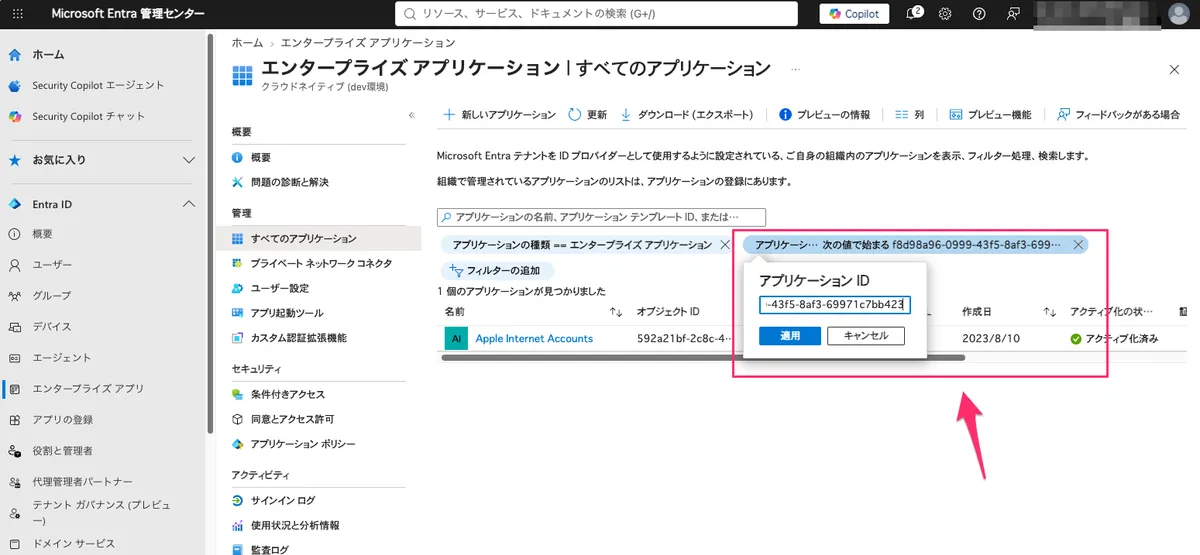Open Apple Internet Accounts application link
This screenshot has height=555, width=1200.
coord(534,338)
